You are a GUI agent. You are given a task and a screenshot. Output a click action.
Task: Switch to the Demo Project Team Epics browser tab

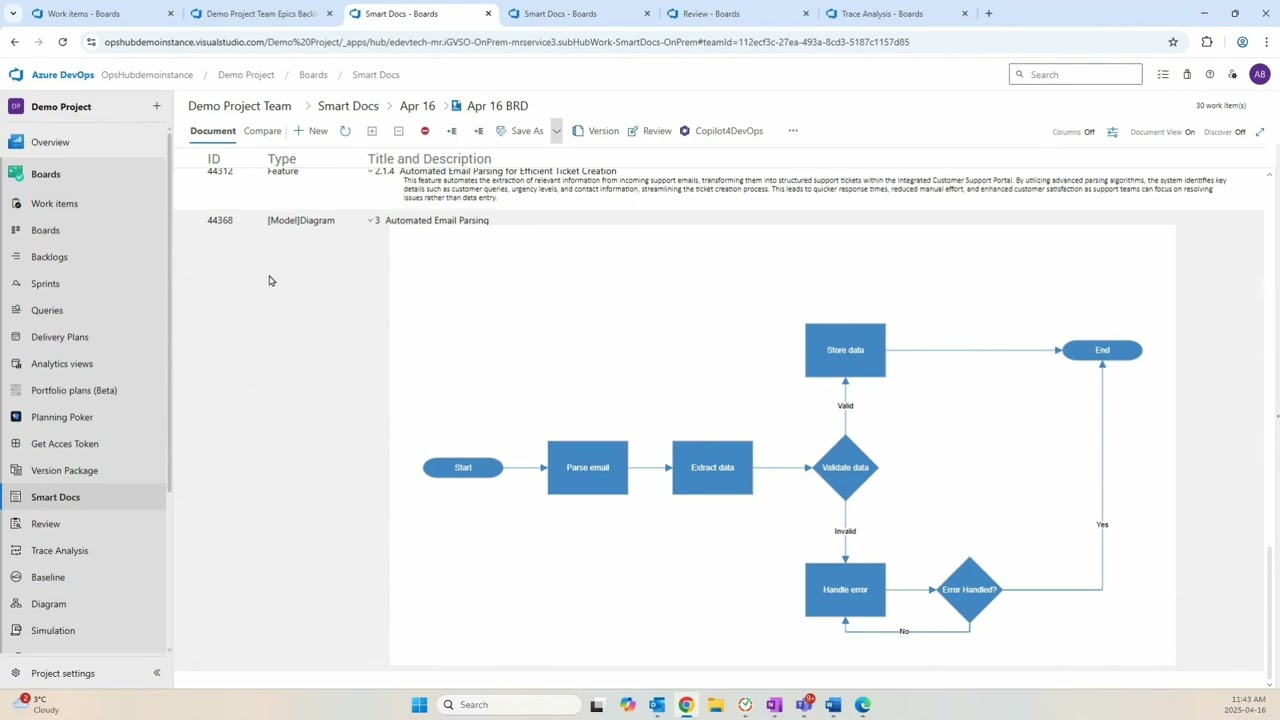point(262,14)
